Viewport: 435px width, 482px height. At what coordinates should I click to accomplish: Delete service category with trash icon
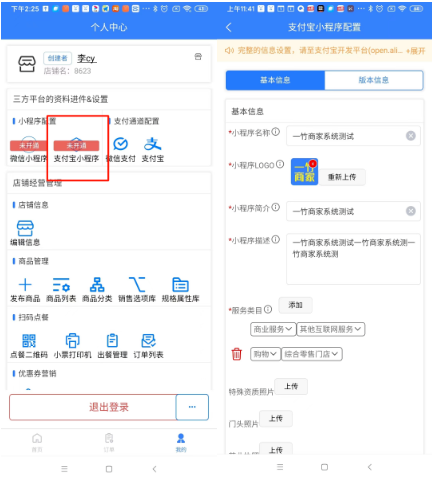237,354
